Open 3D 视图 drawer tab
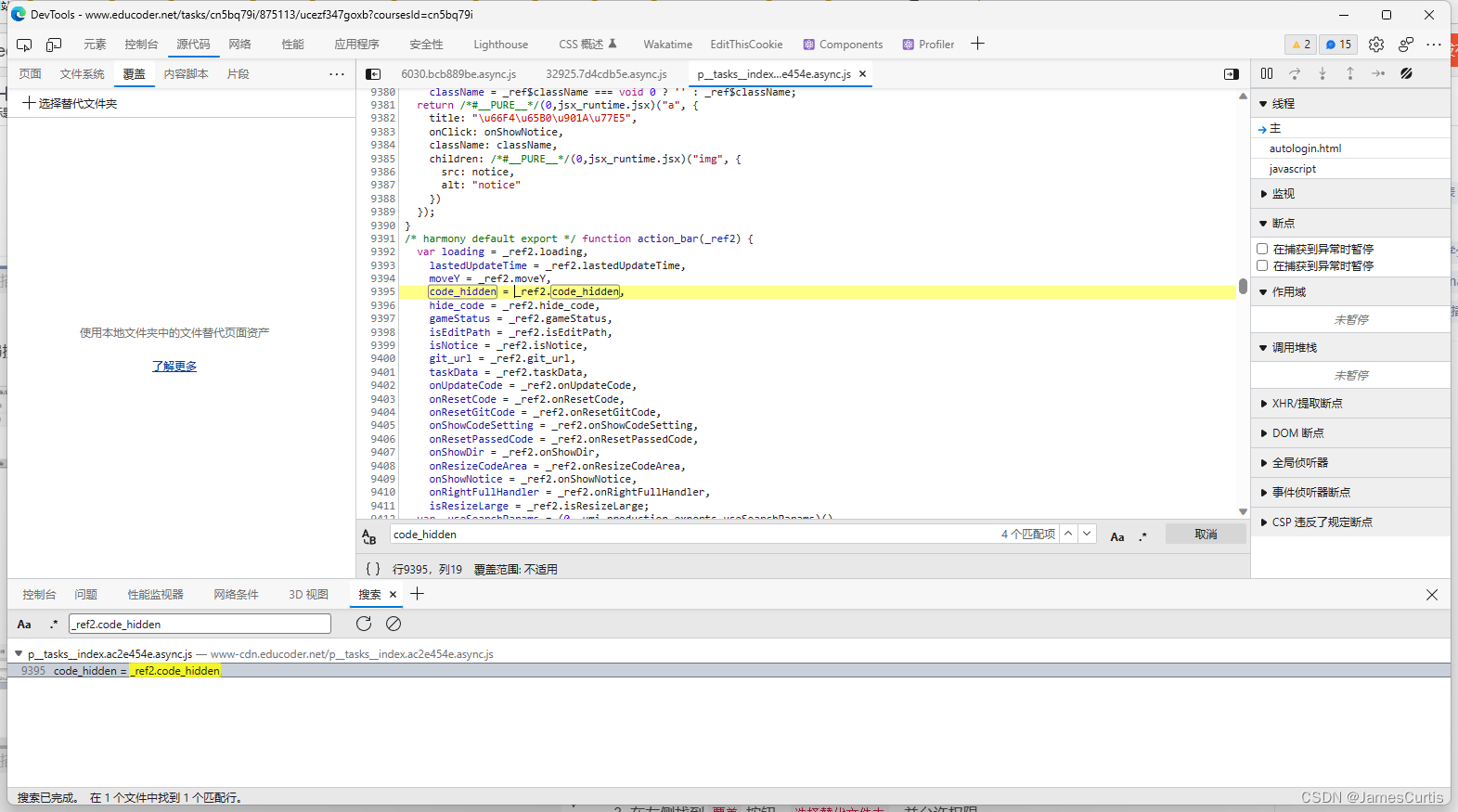Image resolution: width=1458 pixels, height=812 pixels. pos(308,595)
